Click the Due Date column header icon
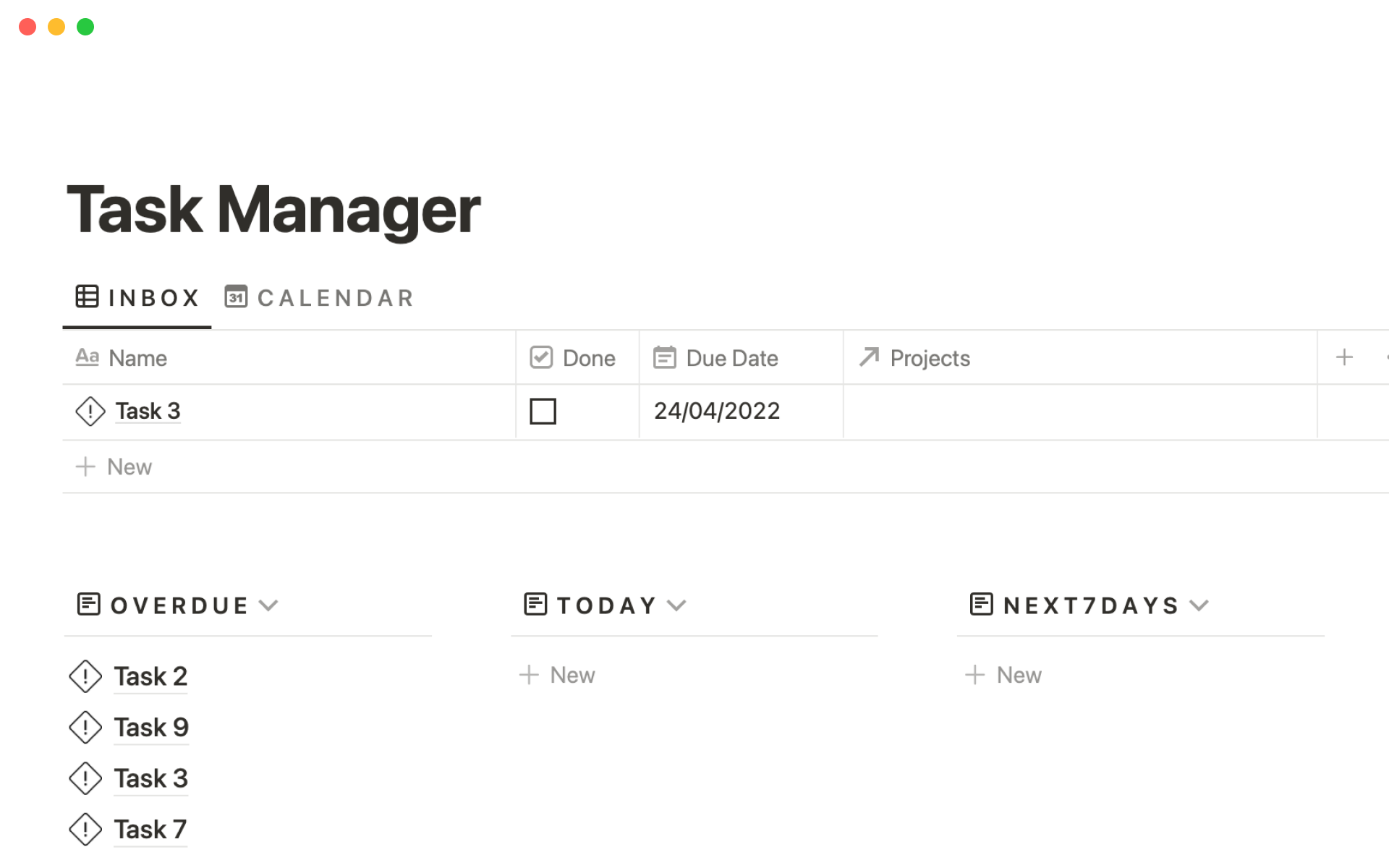This screenshot has width=1389, height=868. 664,357
